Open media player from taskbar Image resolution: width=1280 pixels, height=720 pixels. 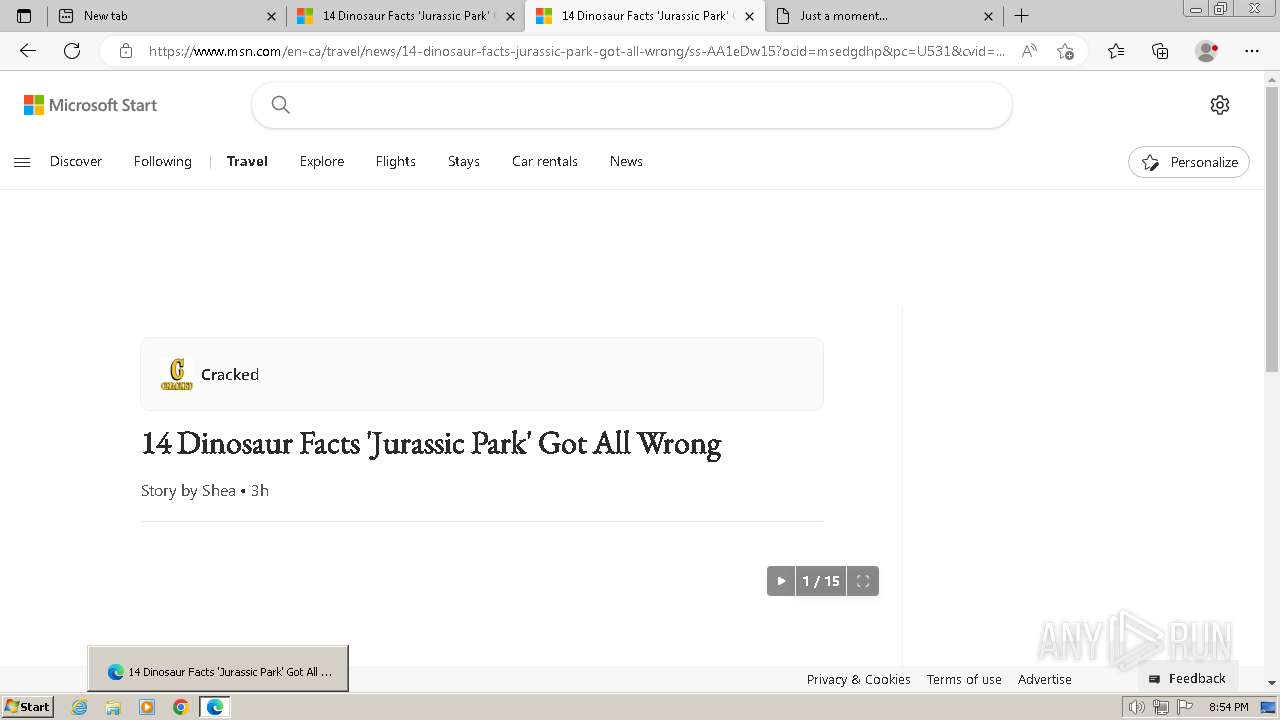coord(147,707)
